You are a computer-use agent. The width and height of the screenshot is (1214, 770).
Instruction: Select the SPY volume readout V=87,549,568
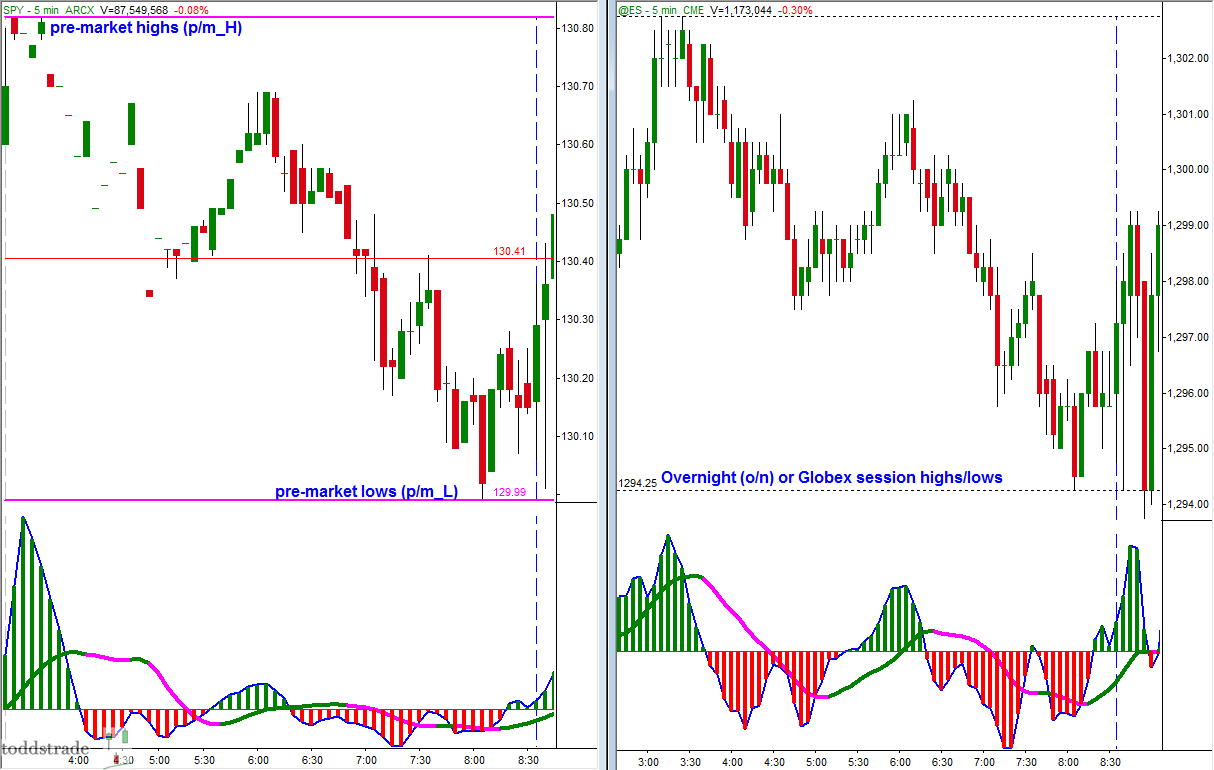coord(134,9)
